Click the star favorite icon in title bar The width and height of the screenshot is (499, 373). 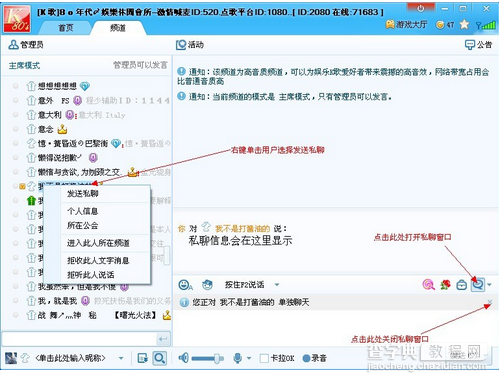pos(464,24)
